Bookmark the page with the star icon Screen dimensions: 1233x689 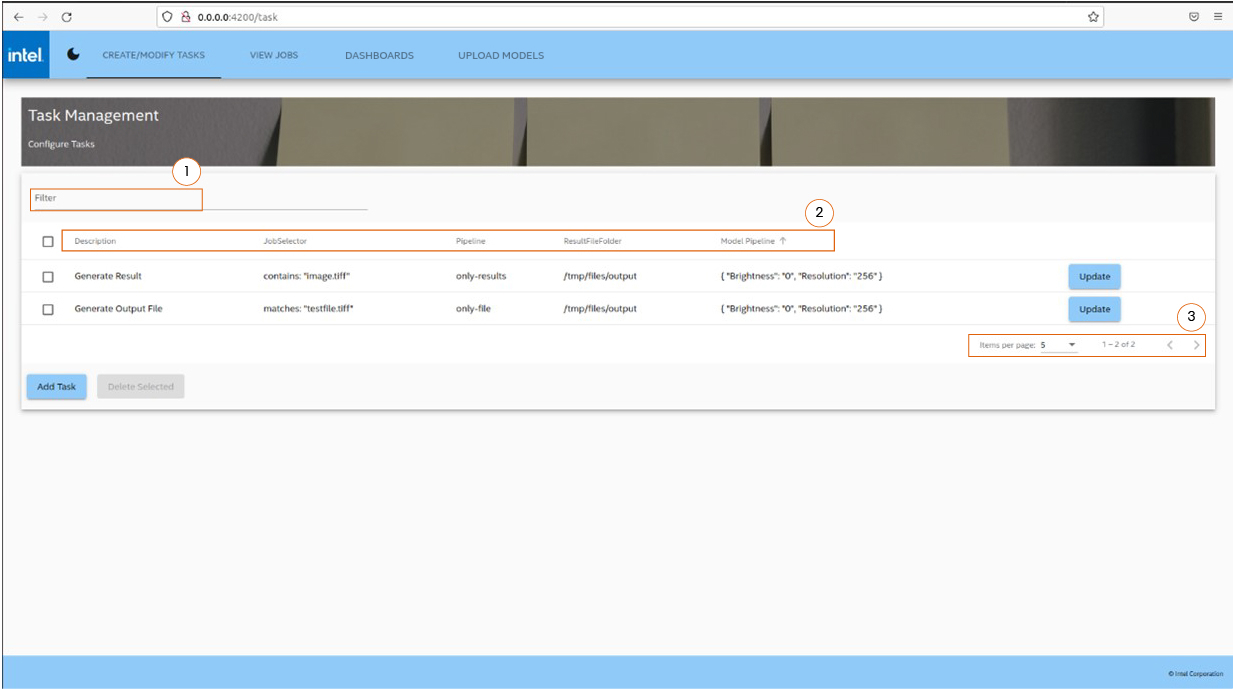[x=1092, y=16]
